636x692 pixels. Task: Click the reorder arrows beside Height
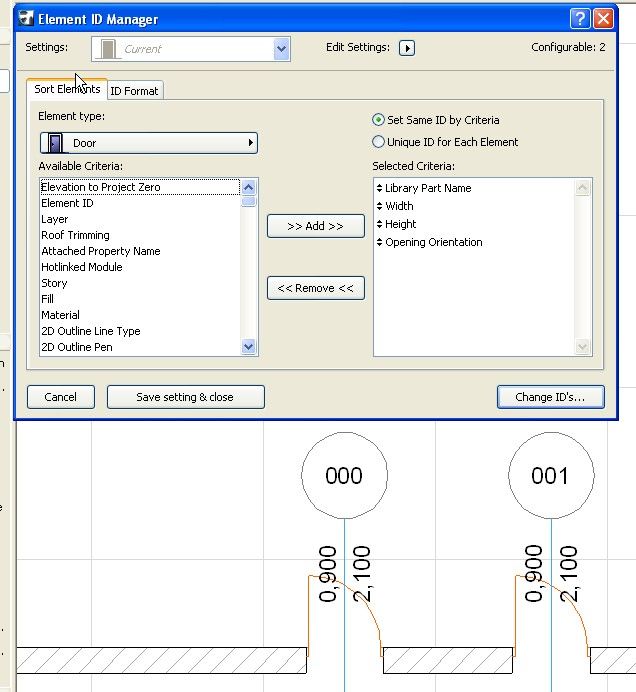(380, 224)
